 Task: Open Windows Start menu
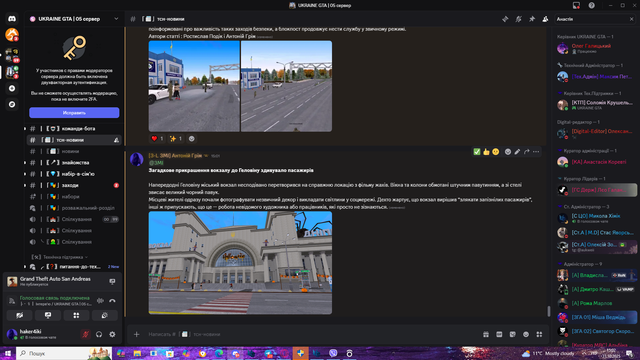pos(8,353)
